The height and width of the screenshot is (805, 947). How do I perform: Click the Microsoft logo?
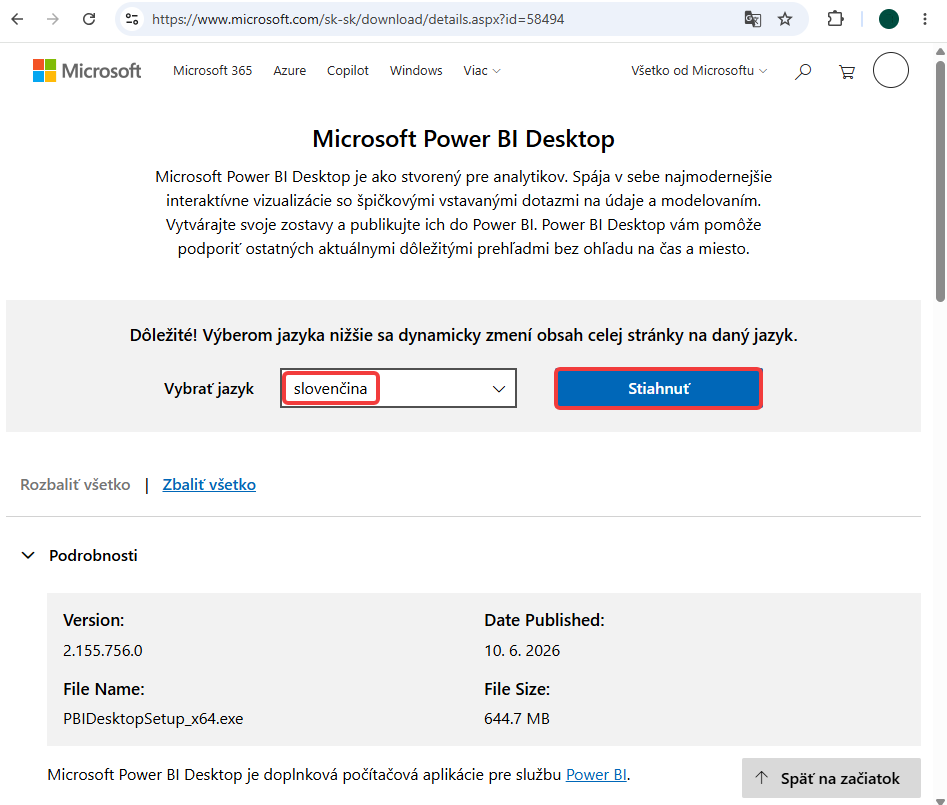click(87, 71)
